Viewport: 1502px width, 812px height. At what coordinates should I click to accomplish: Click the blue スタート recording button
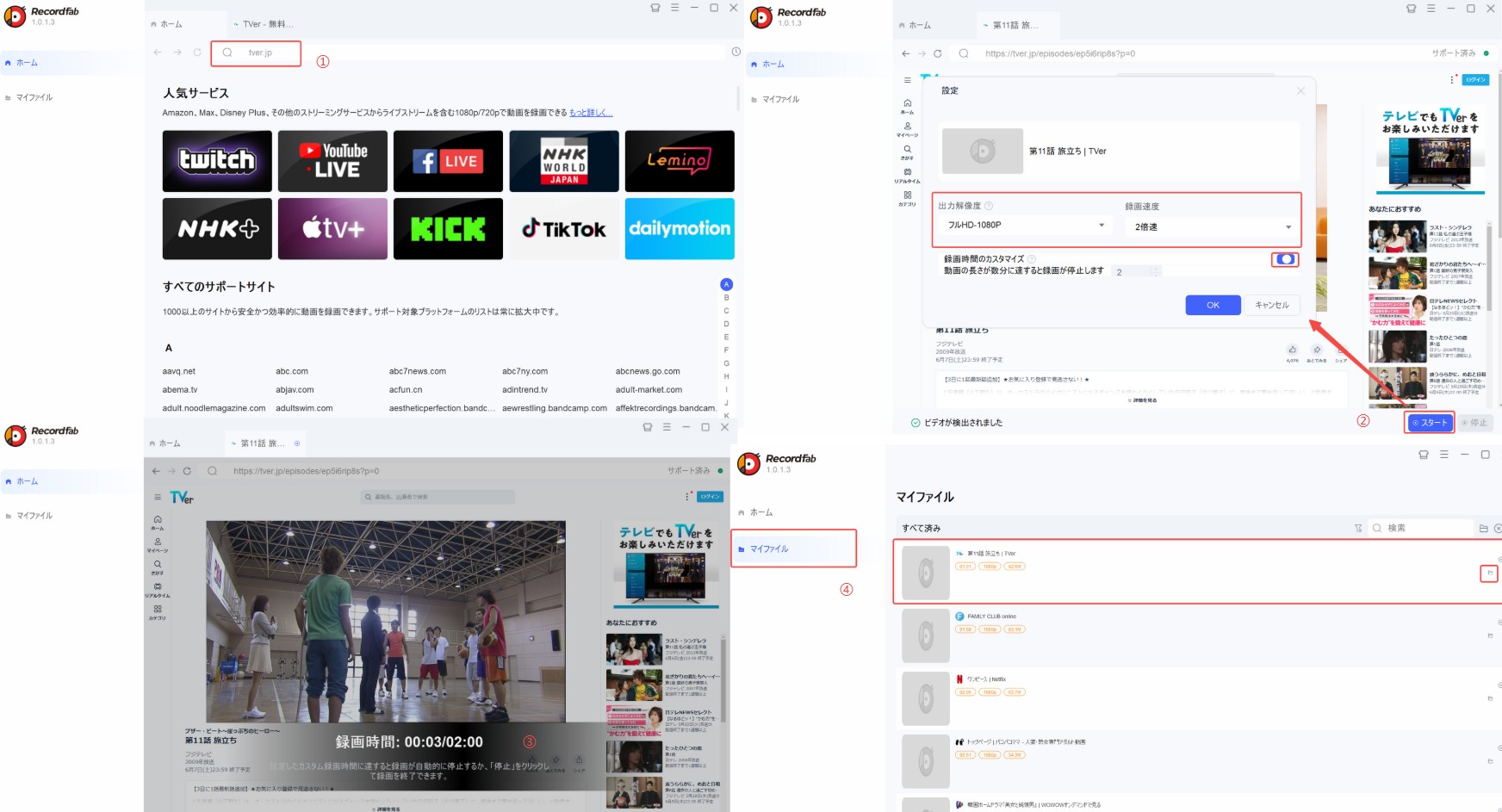pos(1430,423)
